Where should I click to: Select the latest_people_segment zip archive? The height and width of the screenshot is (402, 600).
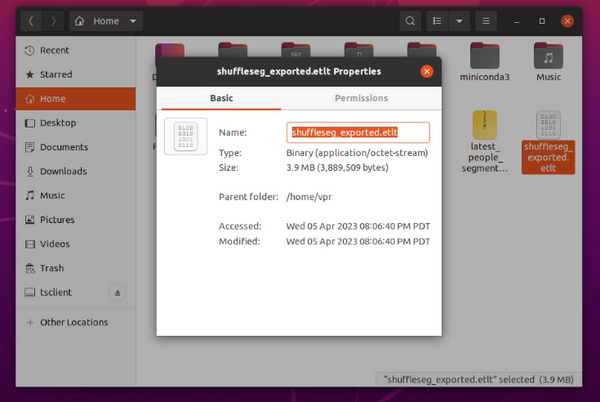coord(485,128)
